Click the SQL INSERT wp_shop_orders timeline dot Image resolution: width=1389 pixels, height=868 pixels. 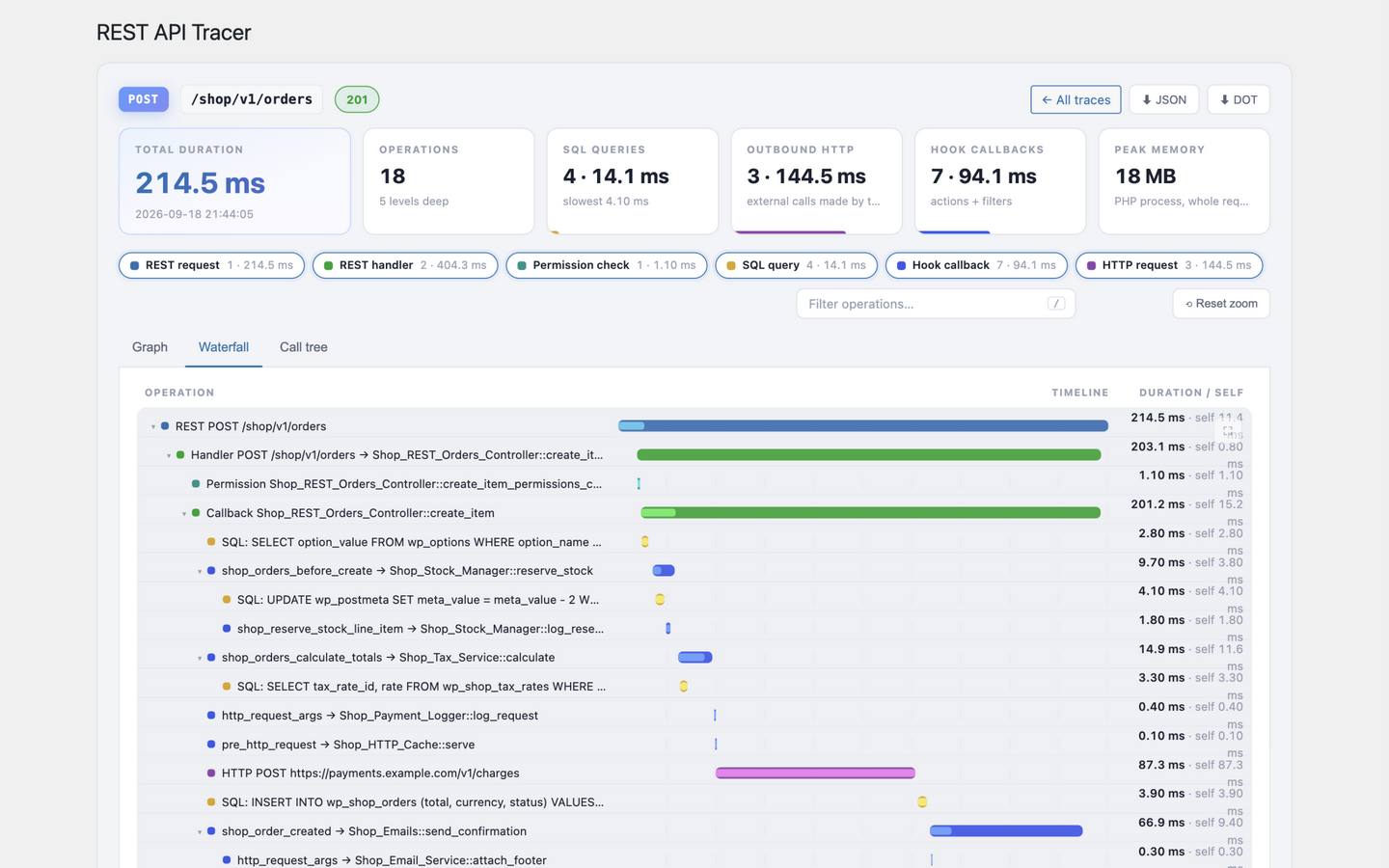pos(922,801)
